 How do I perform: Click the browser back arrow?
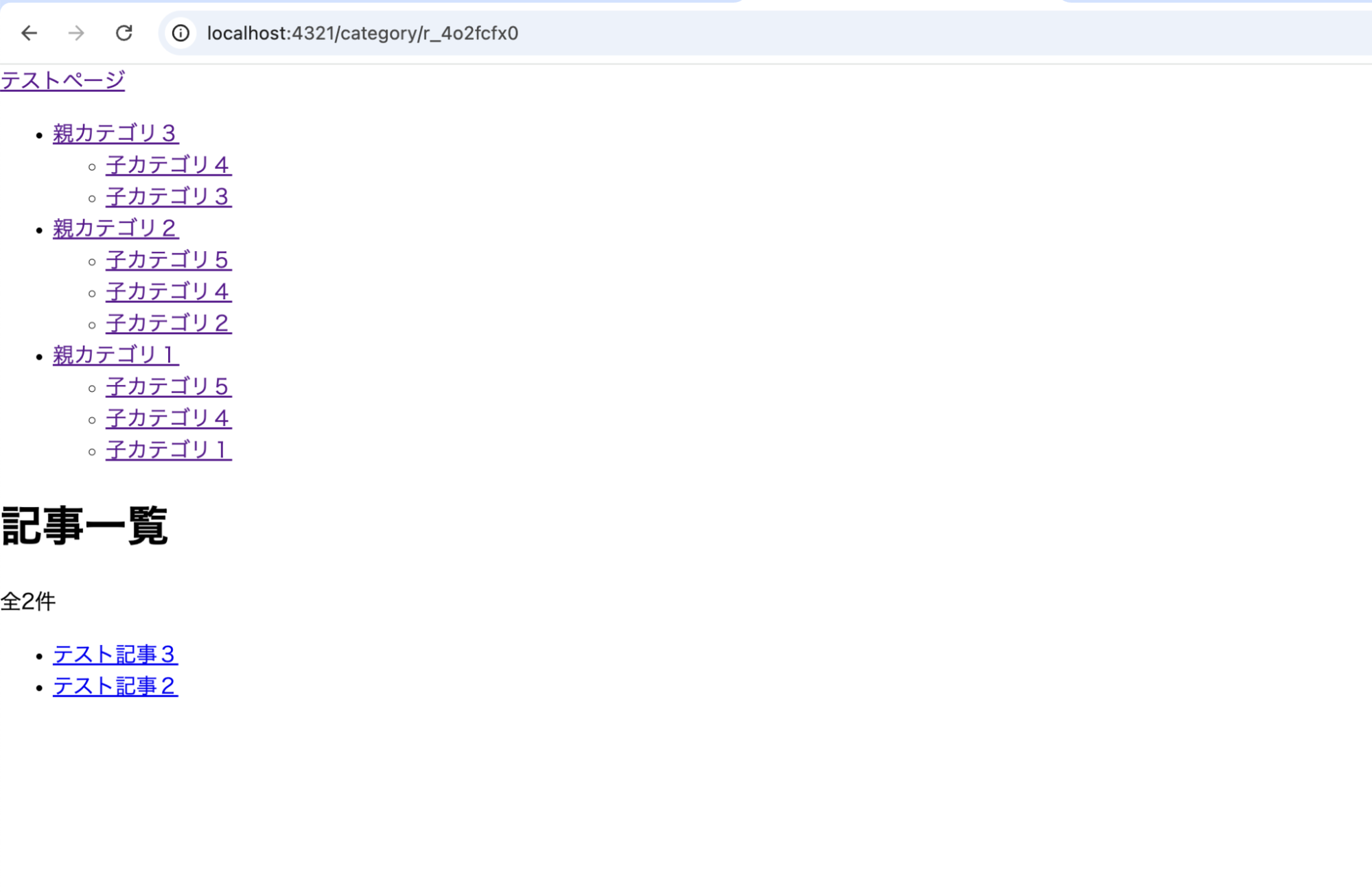(x=29, y=33)
